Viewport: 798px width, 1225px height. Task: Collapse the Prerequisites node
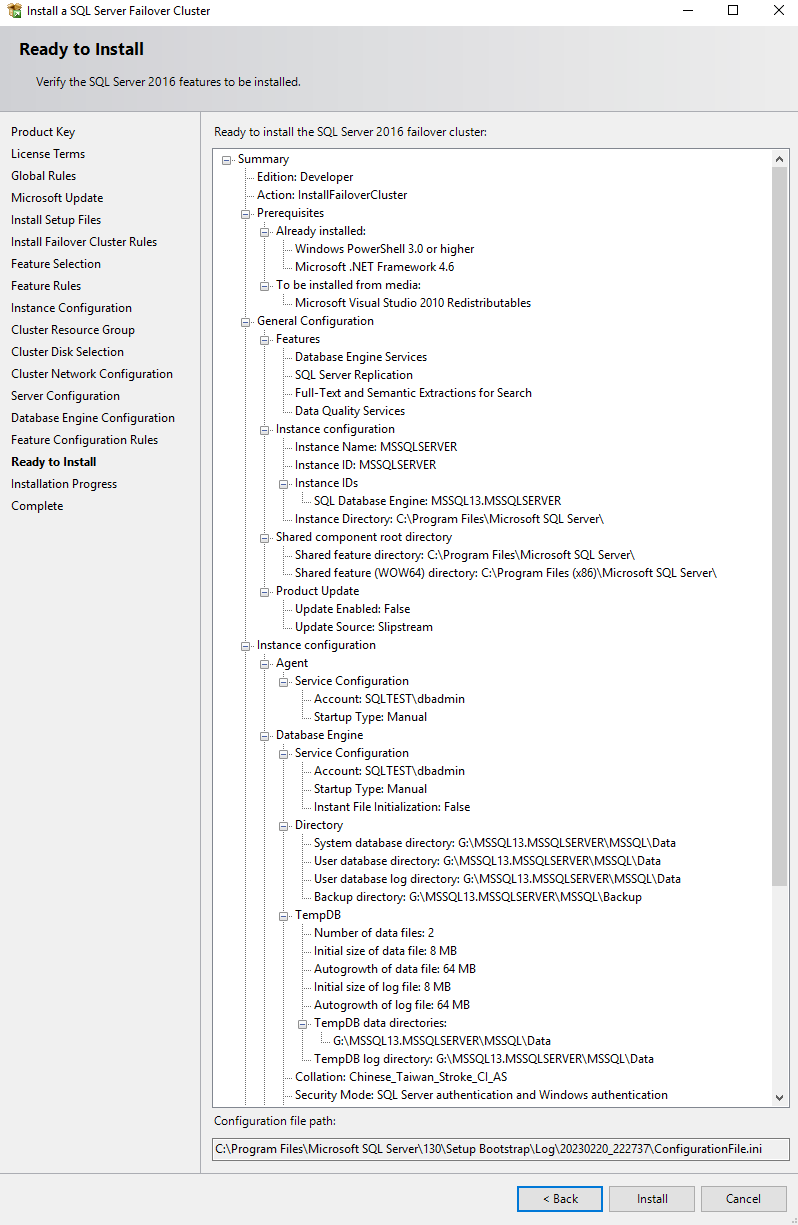246,213
